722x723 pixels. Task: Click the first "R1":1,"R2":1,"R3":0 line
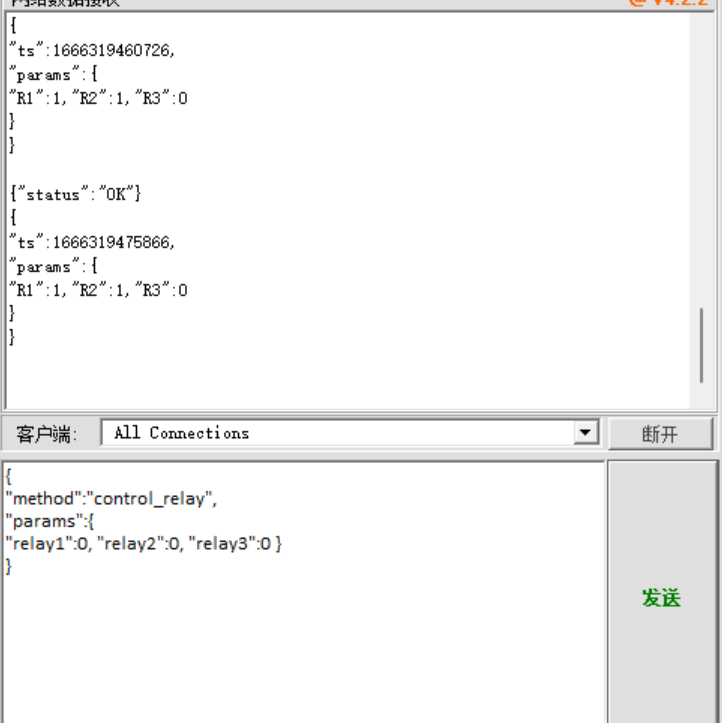coord(98,98)
